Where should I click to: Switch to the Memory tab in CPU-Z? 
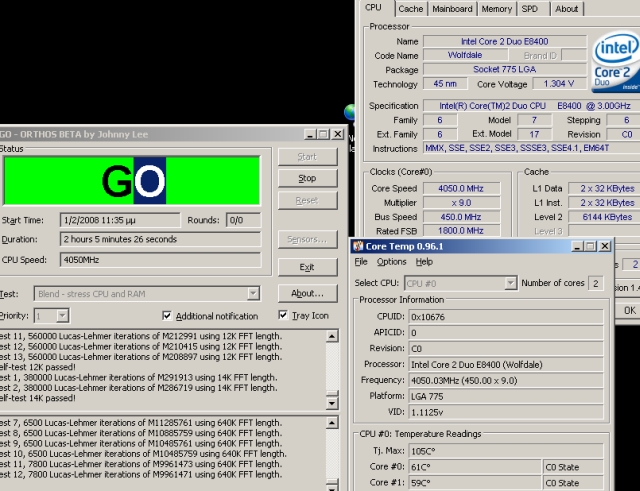[x=496, y=9]
